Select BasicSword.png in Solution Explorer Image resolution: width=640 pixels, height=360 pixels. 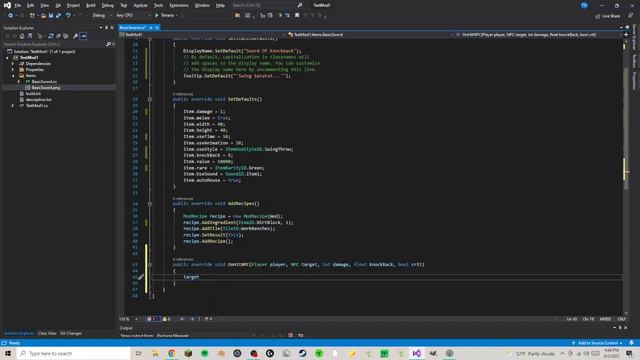pyautogui.click(x=46, y=88)
